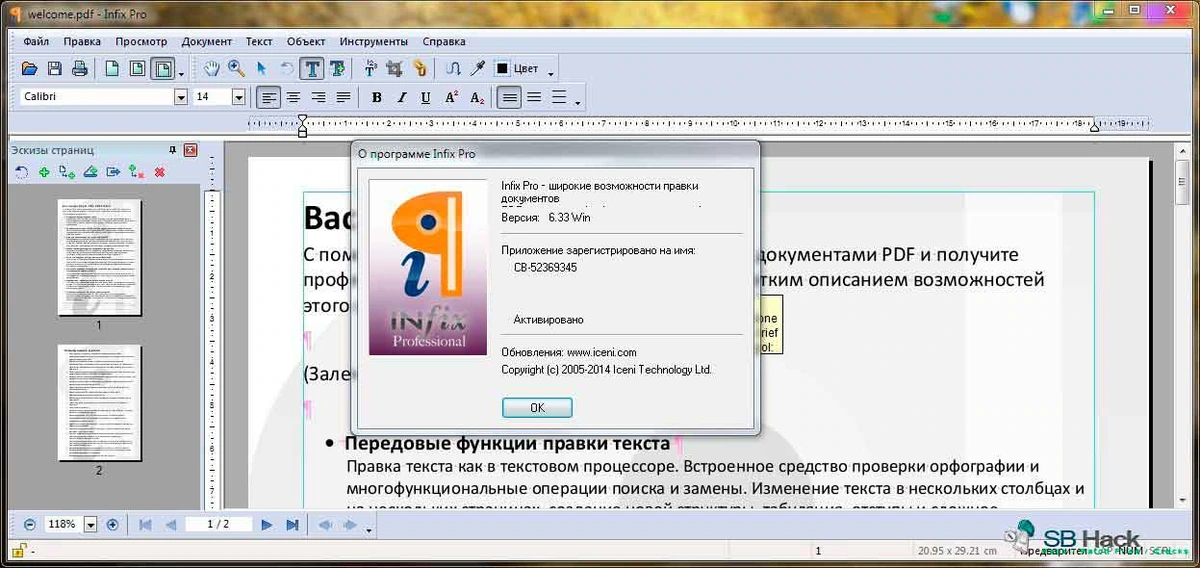Click document security lock icon
Image resolution: width=1200 pixels, height=568 pixels.
(x=17, y=550)
